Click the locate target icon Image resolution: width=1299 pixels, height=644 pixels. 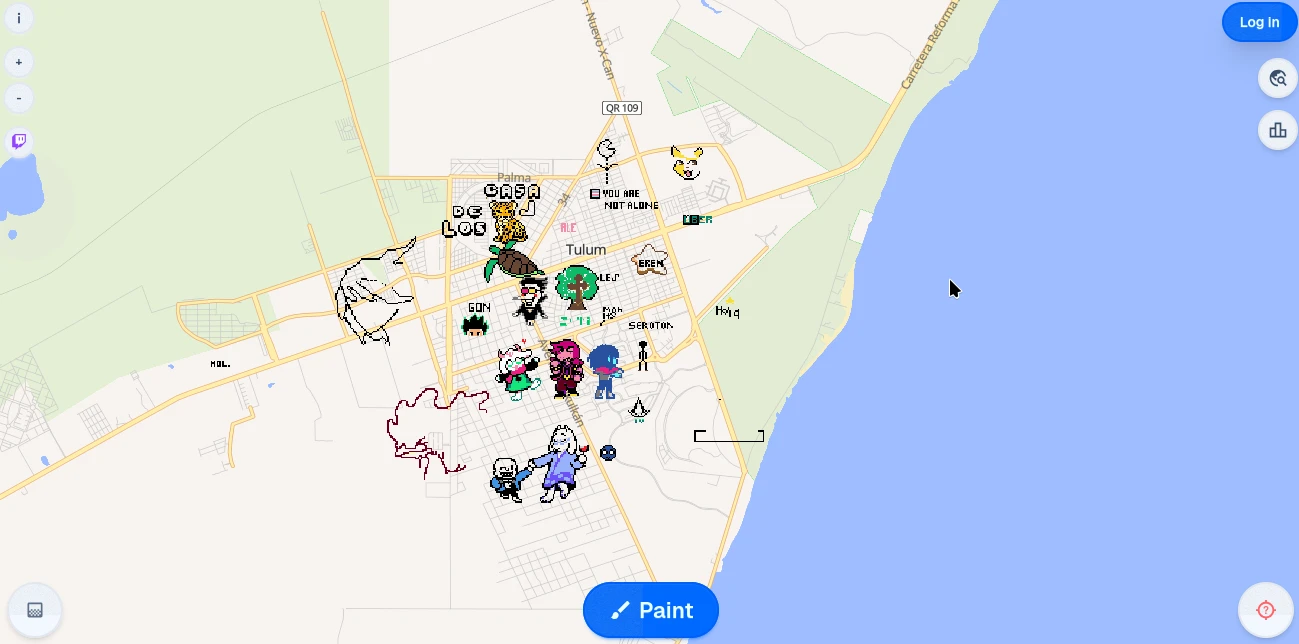pos(1266,610)
